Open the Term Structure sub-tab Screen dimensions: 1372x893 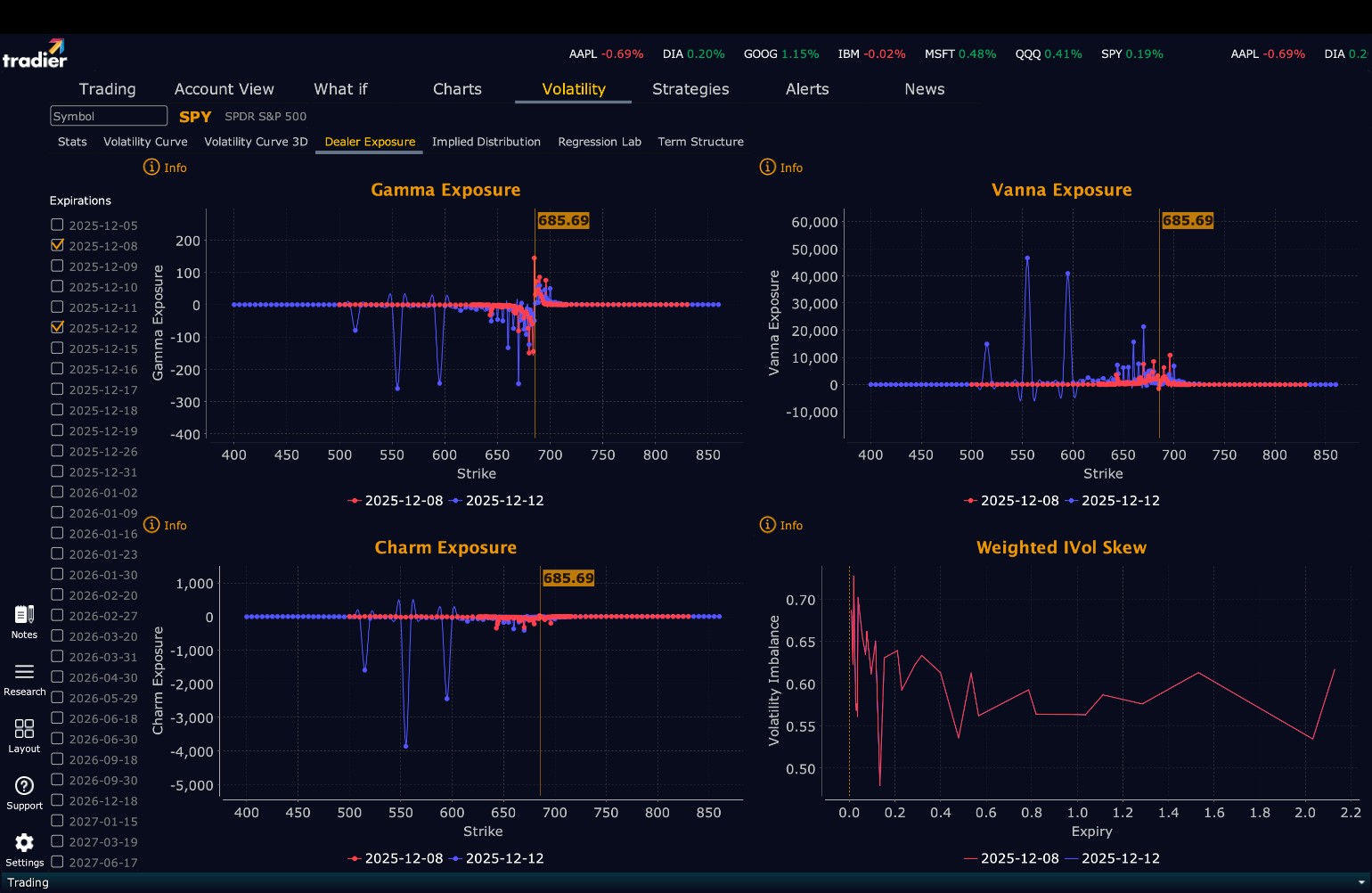[x=700, y=142]
